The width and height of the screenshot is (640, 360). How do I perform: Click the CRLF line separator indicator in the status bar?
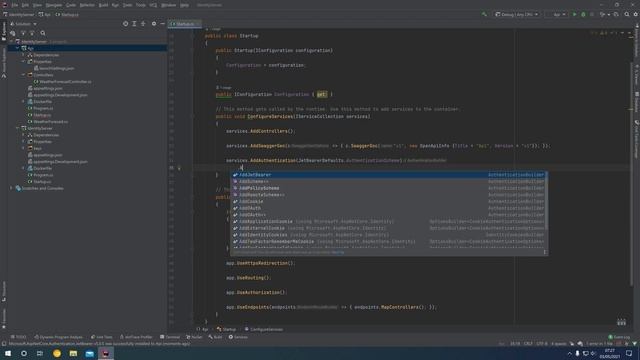(528, 344)
